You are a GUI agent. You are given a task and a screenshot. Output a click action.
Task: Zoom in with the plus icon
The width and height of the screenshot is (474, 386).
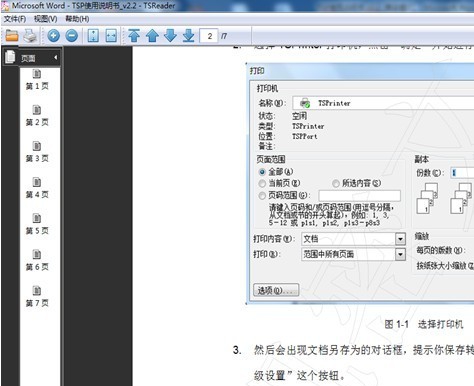coord(53,35)
